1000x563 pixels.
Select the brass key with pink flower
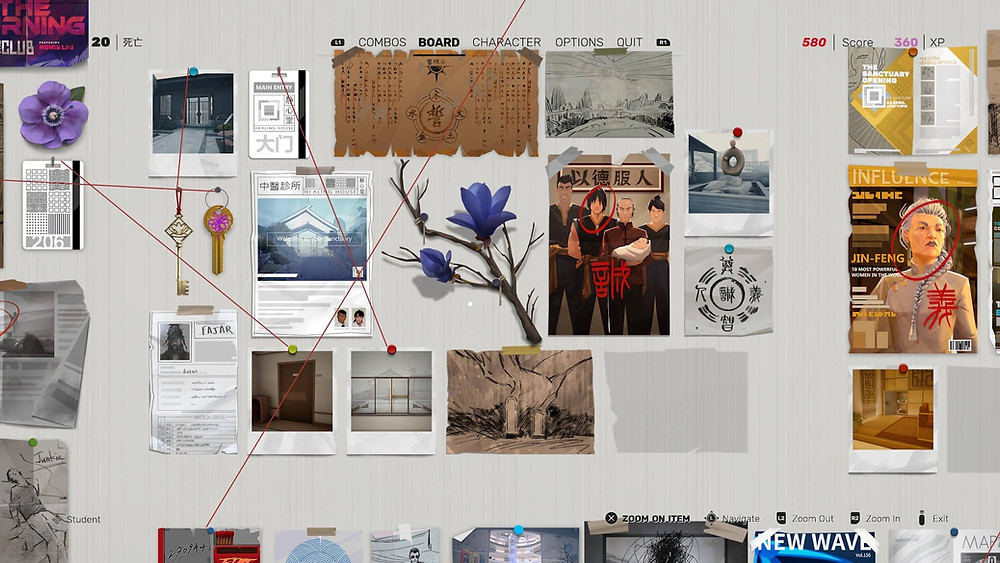click(x=217, y=233)
